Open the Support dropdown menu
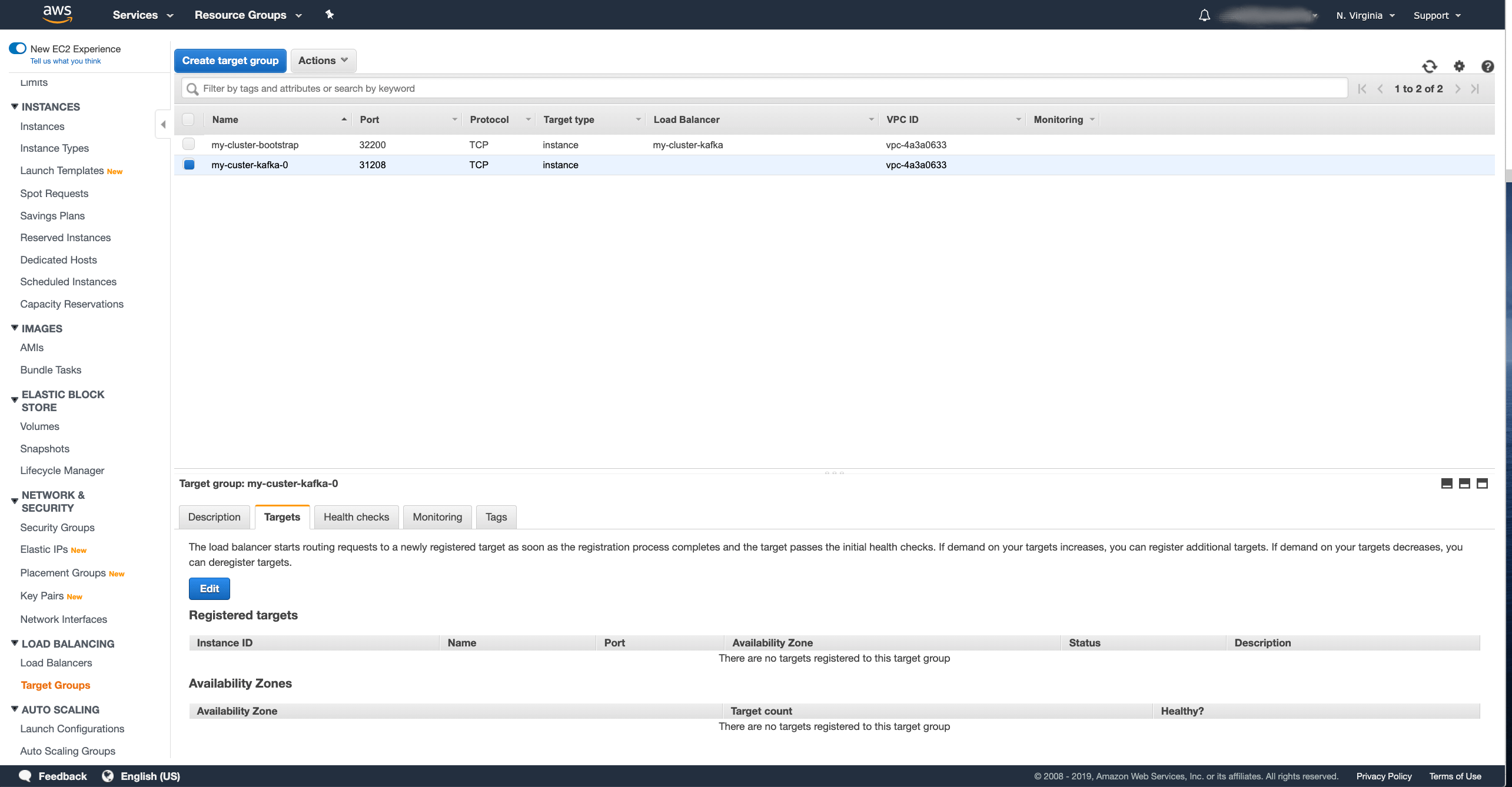The height and width of the screenshot is (787, 1512). (1437, 15)
